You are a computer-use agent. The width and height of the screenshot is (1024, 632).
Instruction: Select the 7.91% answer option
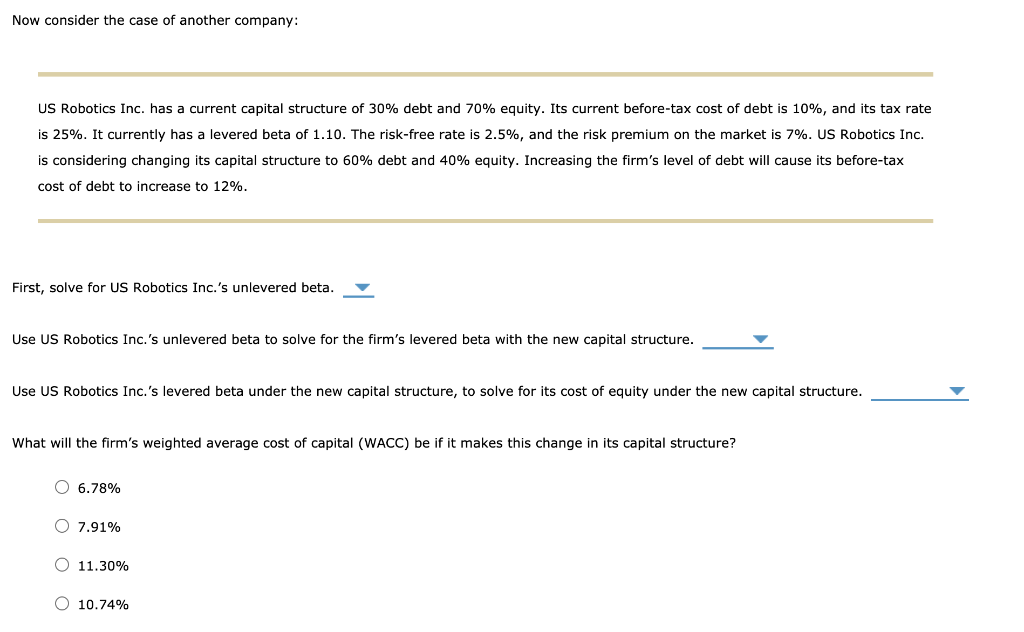(x=61, y=526)
